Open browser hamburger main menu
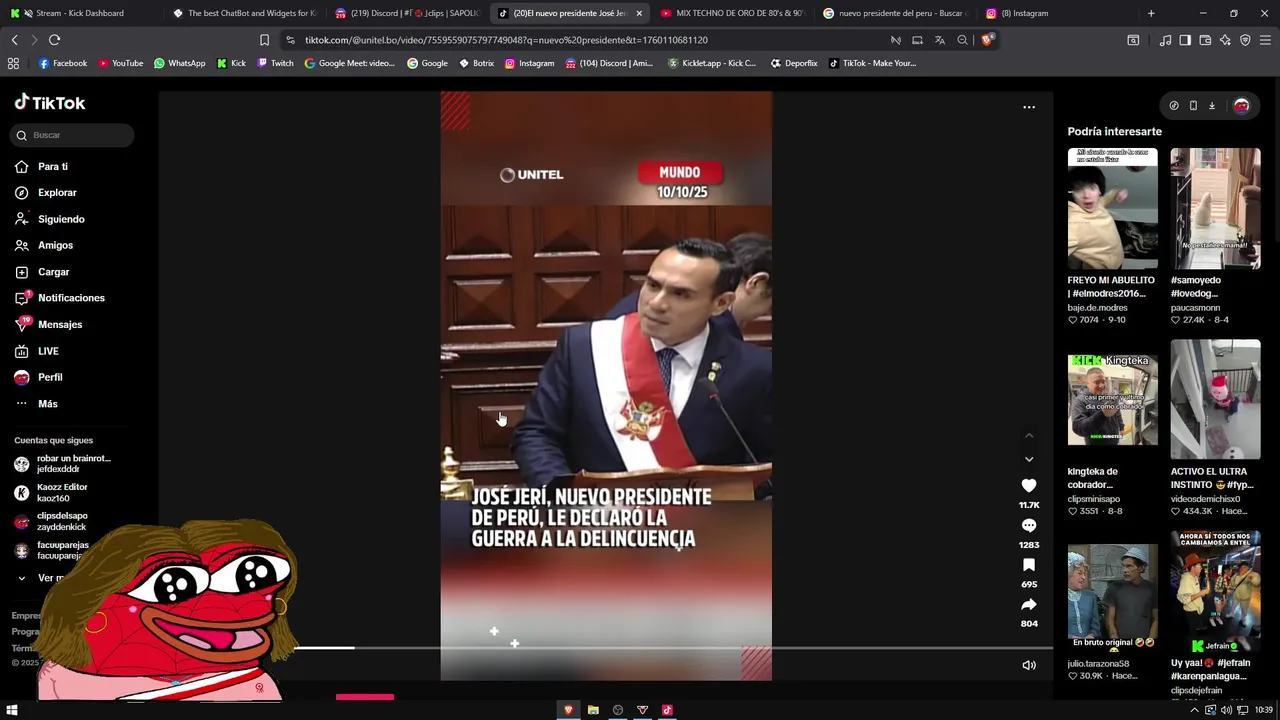The height and width of the screenshot is (720, 1280). [1265, 40]
